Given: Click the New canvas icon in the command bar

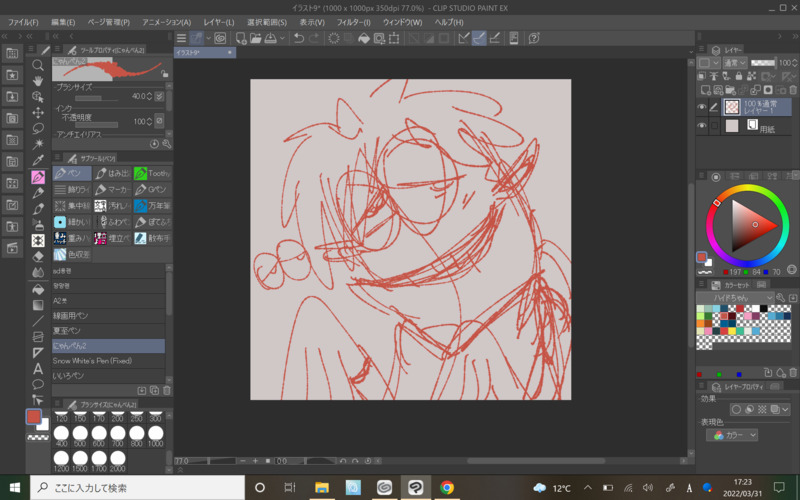Looking at the screenshot, I should 240,38.
